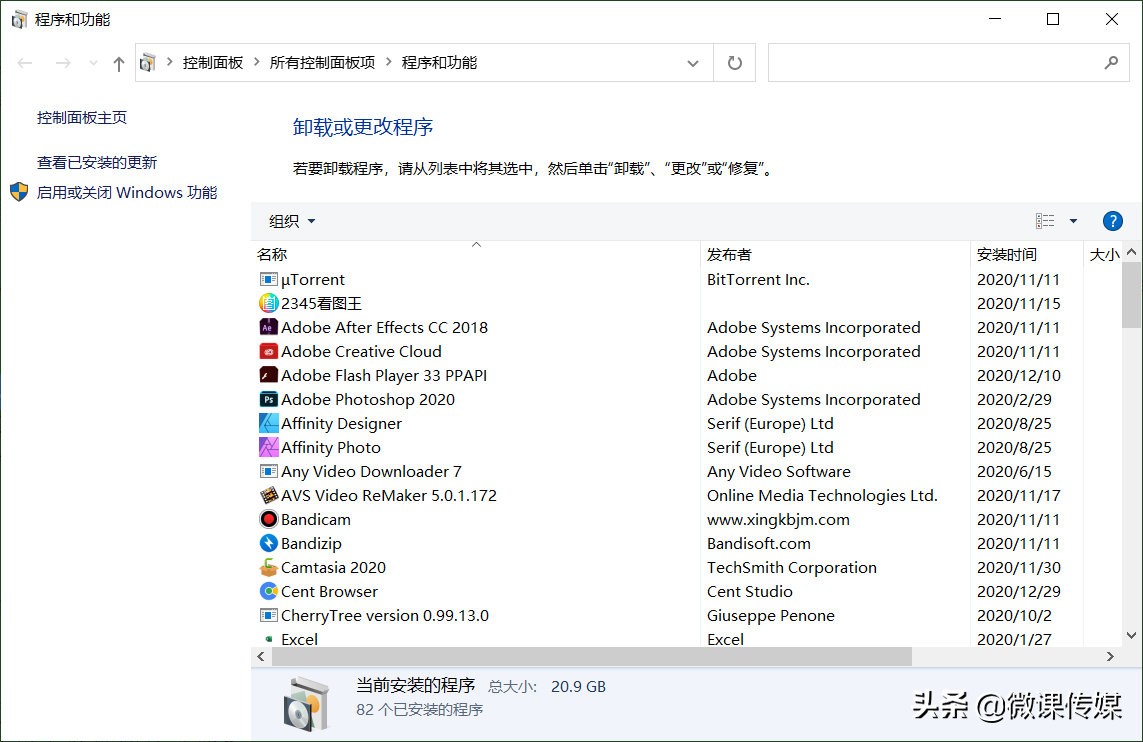Click the Bandicam icon in the list

click(x=267, y=519)
